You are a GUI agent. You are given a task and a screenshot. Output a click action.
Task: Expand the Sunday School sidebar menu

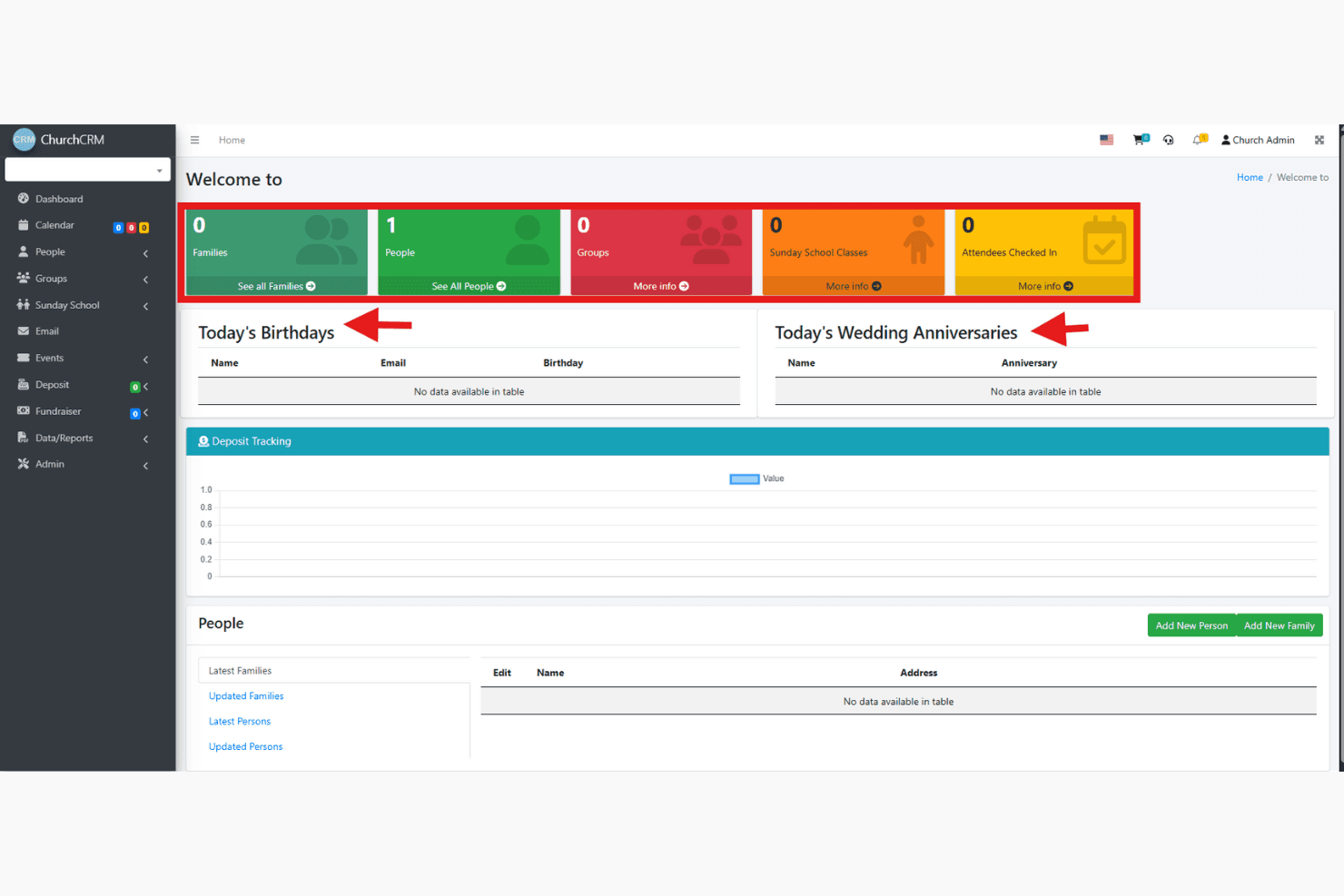[x=87, y=305]
